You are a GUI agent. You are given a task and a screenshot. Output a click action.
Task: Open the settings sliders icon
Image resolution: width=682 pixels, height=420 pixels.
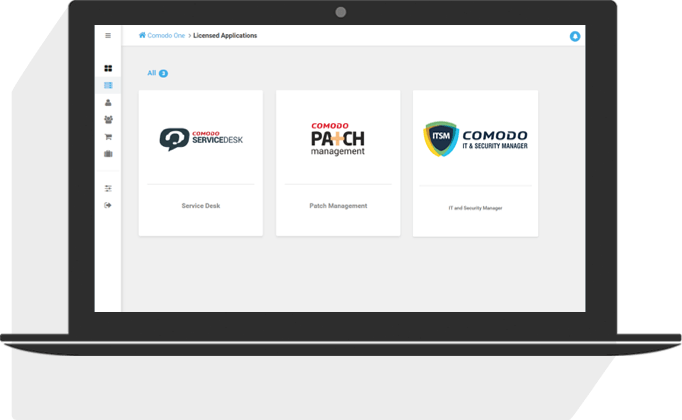(108, 188)
